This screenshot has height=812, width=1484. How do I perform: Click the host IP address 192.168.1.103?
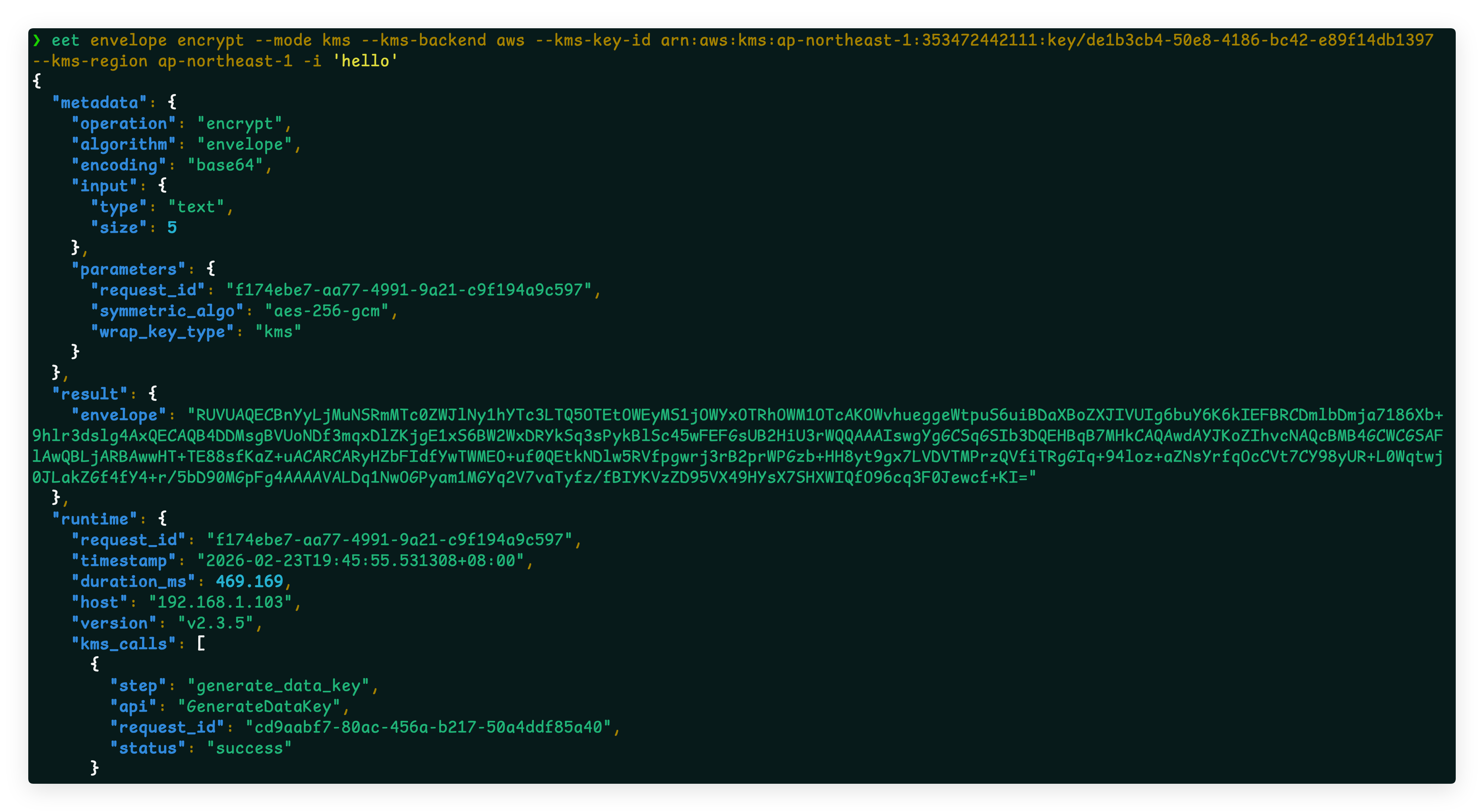(x=221, y=602)
